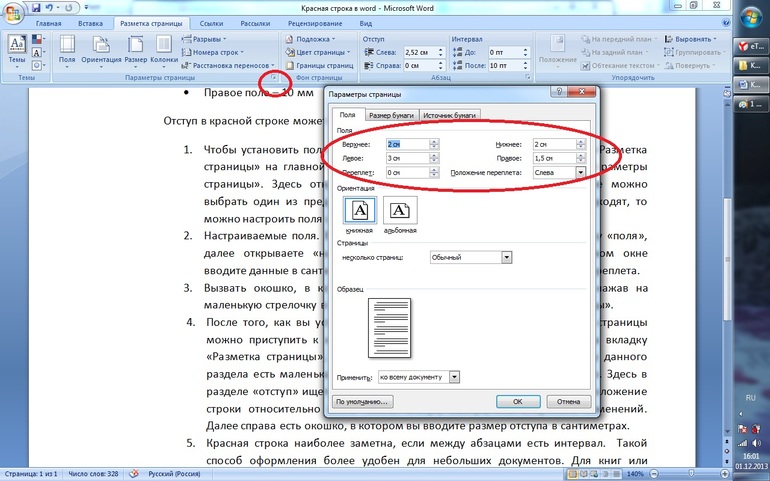
Task: Click the Redo icon in Quick Access
Action: [69, 8]
